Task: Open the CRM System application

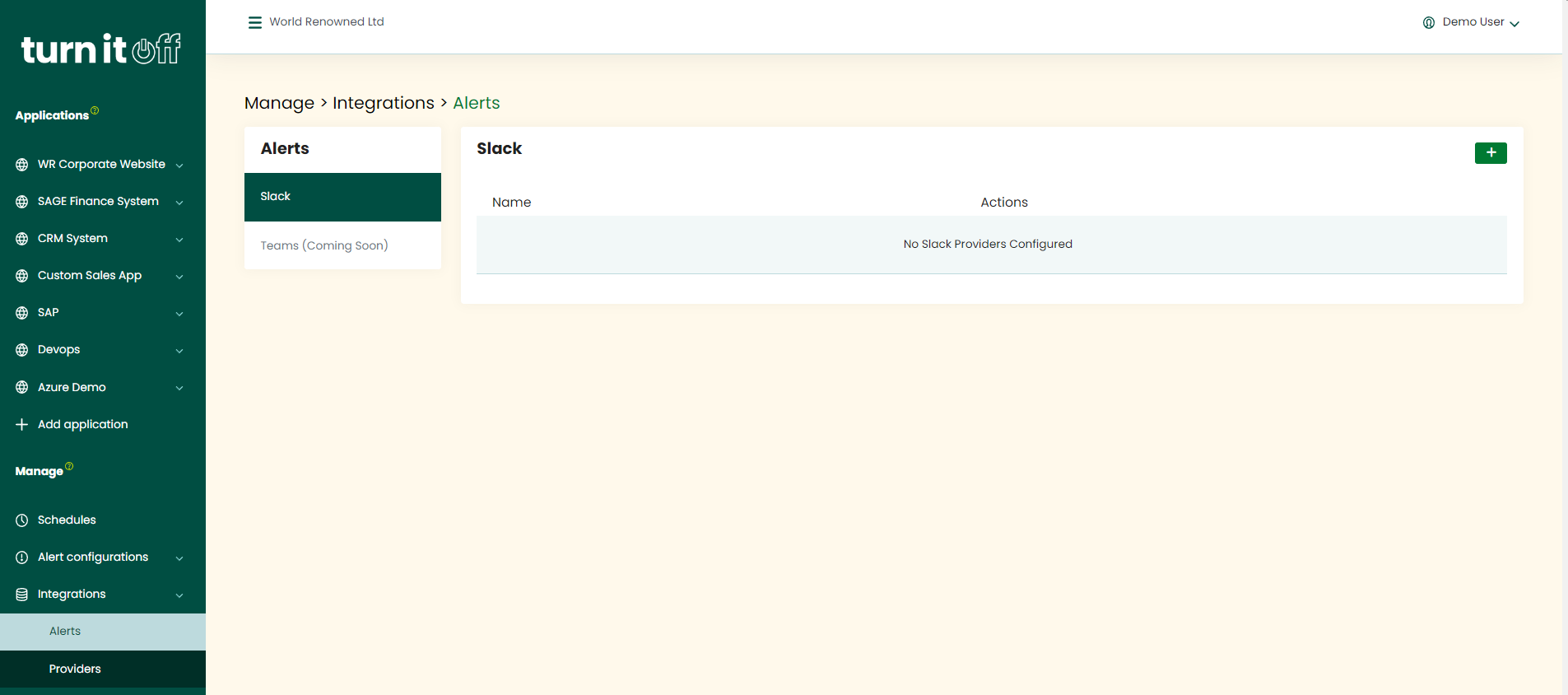Action: point(72,239)
